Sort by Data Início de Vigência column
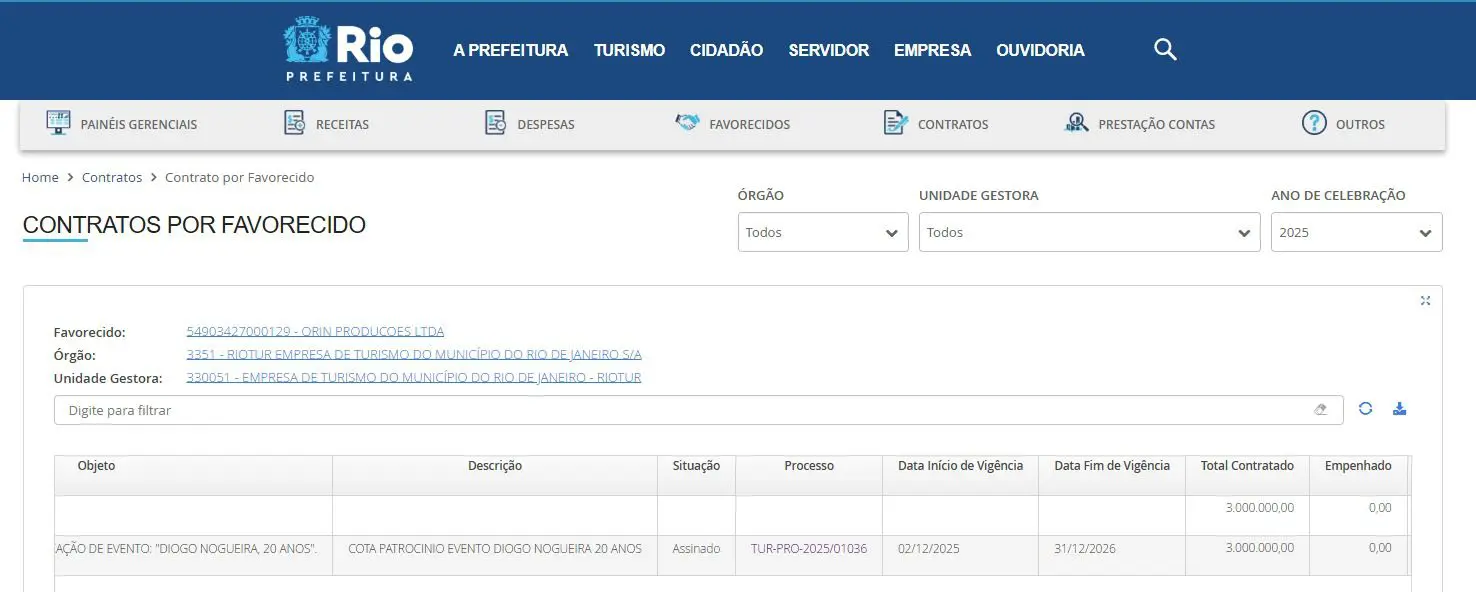Screen dimensions: 1476x592 tap(960, 466)
